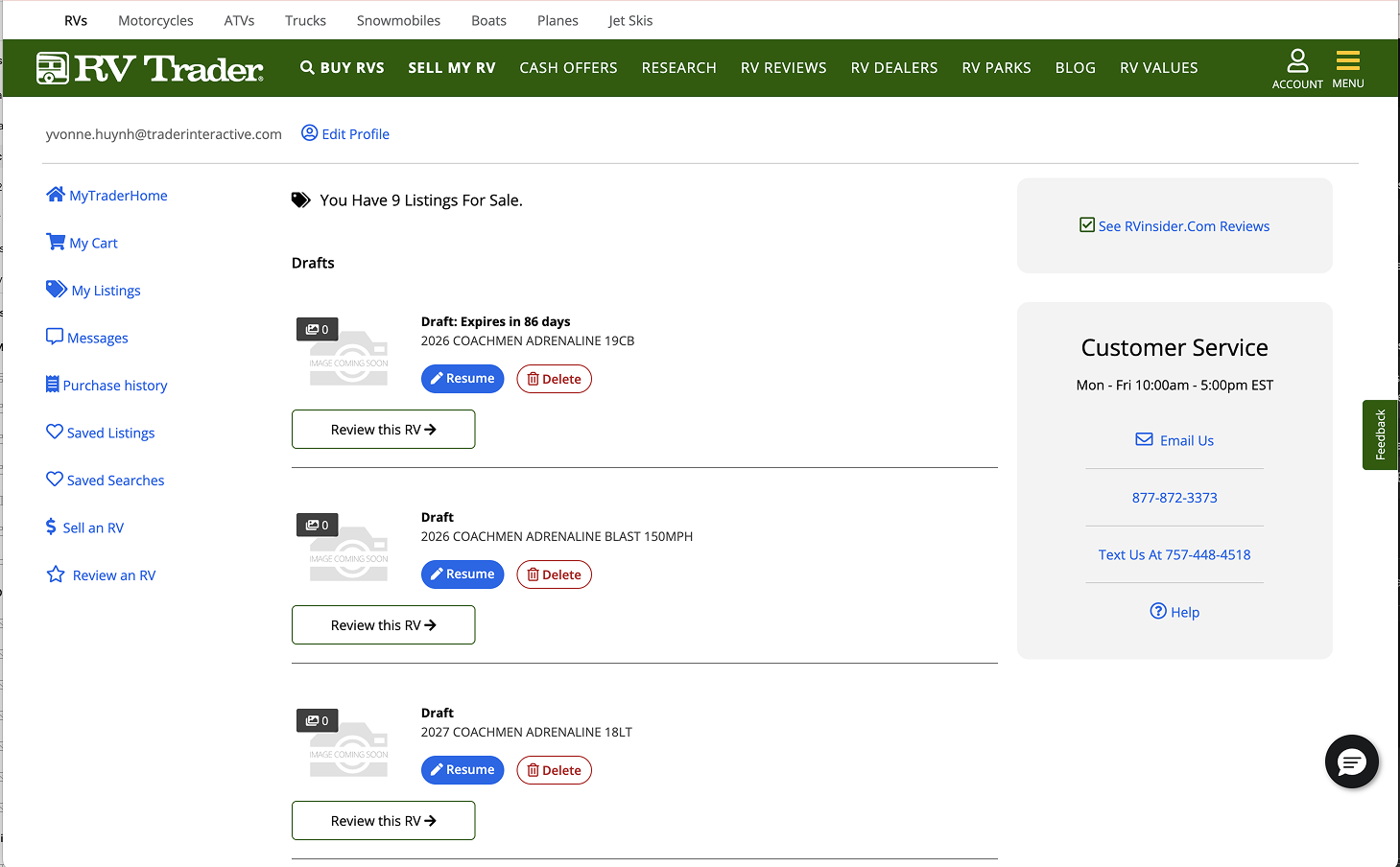Open the Feedback side tab
This screenshot has height=867, width=1400.
click(x=1380, y=434)
